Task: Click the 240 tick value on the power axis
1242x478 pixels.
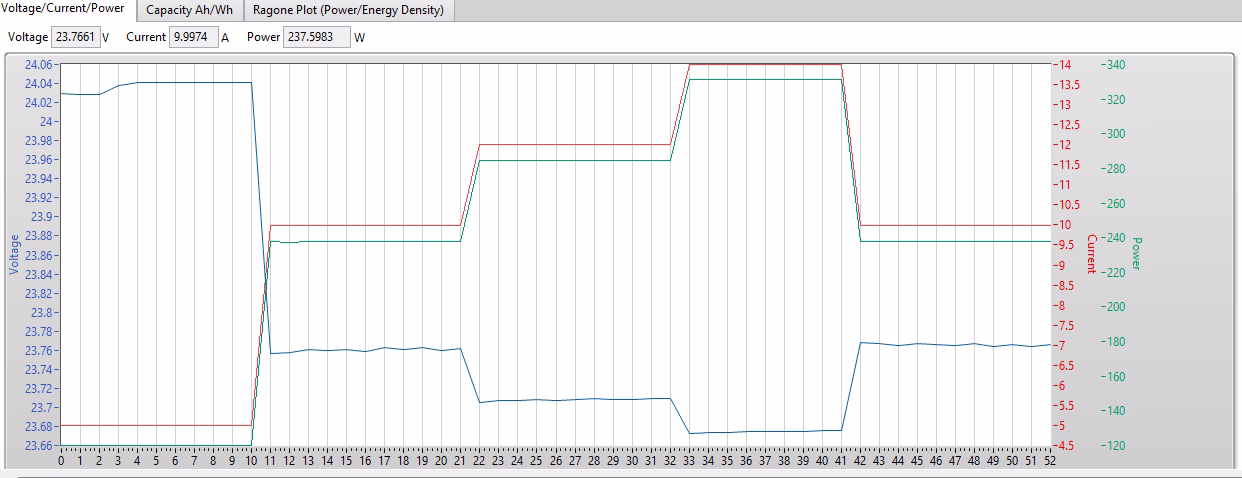Action: click(1115, 238)
